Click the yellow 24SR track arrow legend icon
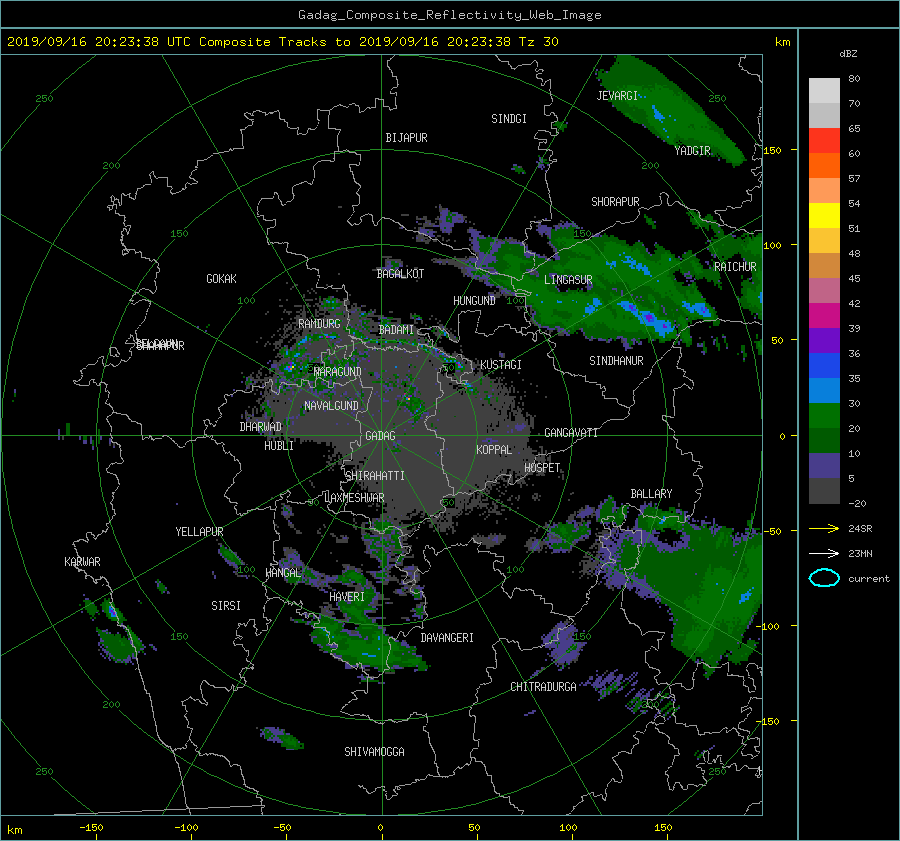The image size is (900, 841). click(824, 528)
